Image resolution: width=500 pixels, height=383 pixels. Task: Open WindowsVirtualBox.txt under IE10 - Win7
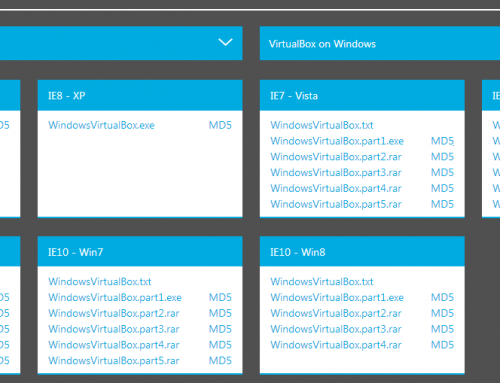pyautogui.click(x=100, y=282)
